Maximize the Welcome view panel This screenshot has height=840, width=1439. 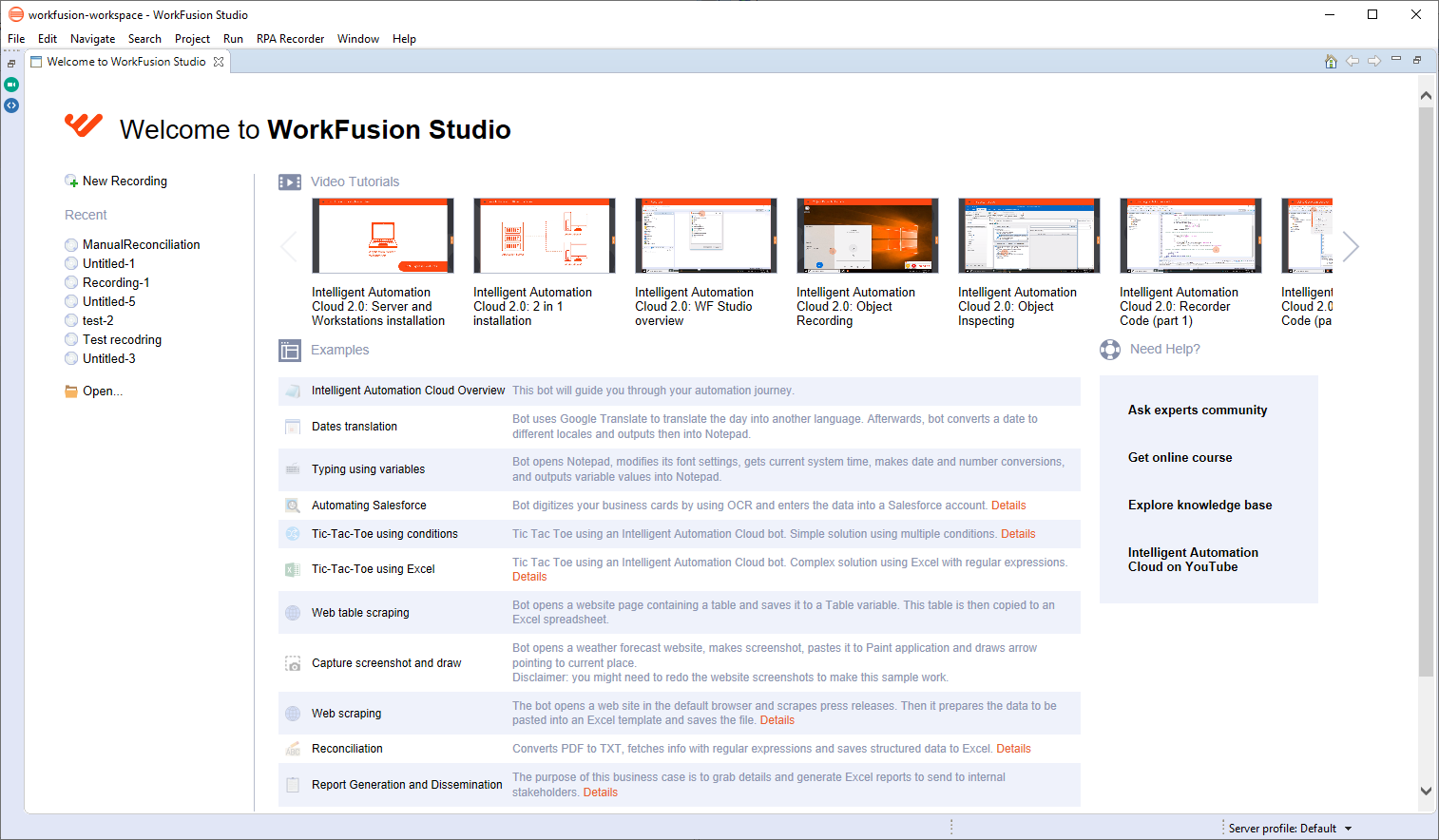pyautogui.click(x=1417, y=60)
